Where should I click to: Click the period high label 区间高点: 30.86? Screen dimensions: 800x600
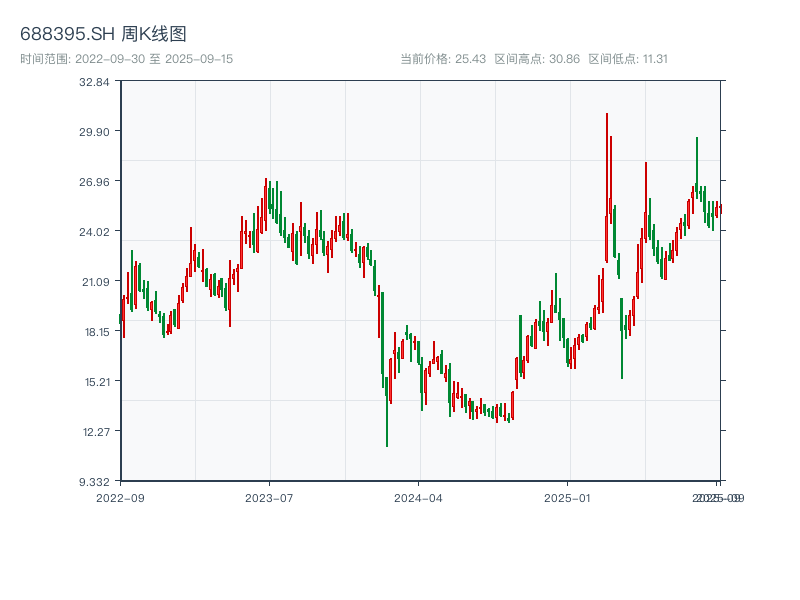pyautogui.click(x=537, y=59)
